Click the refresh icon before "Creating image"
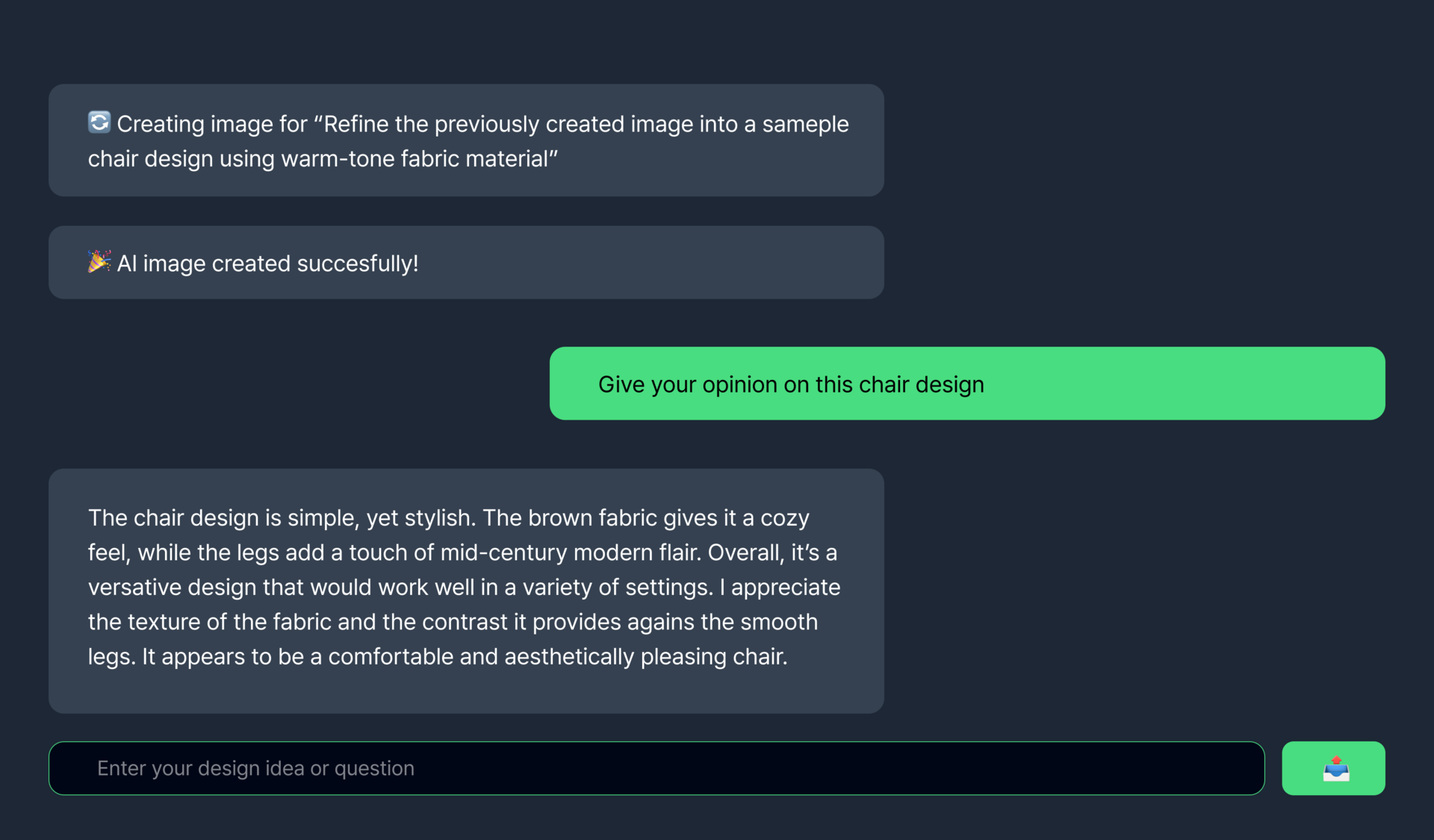 [x=99, y=122]
